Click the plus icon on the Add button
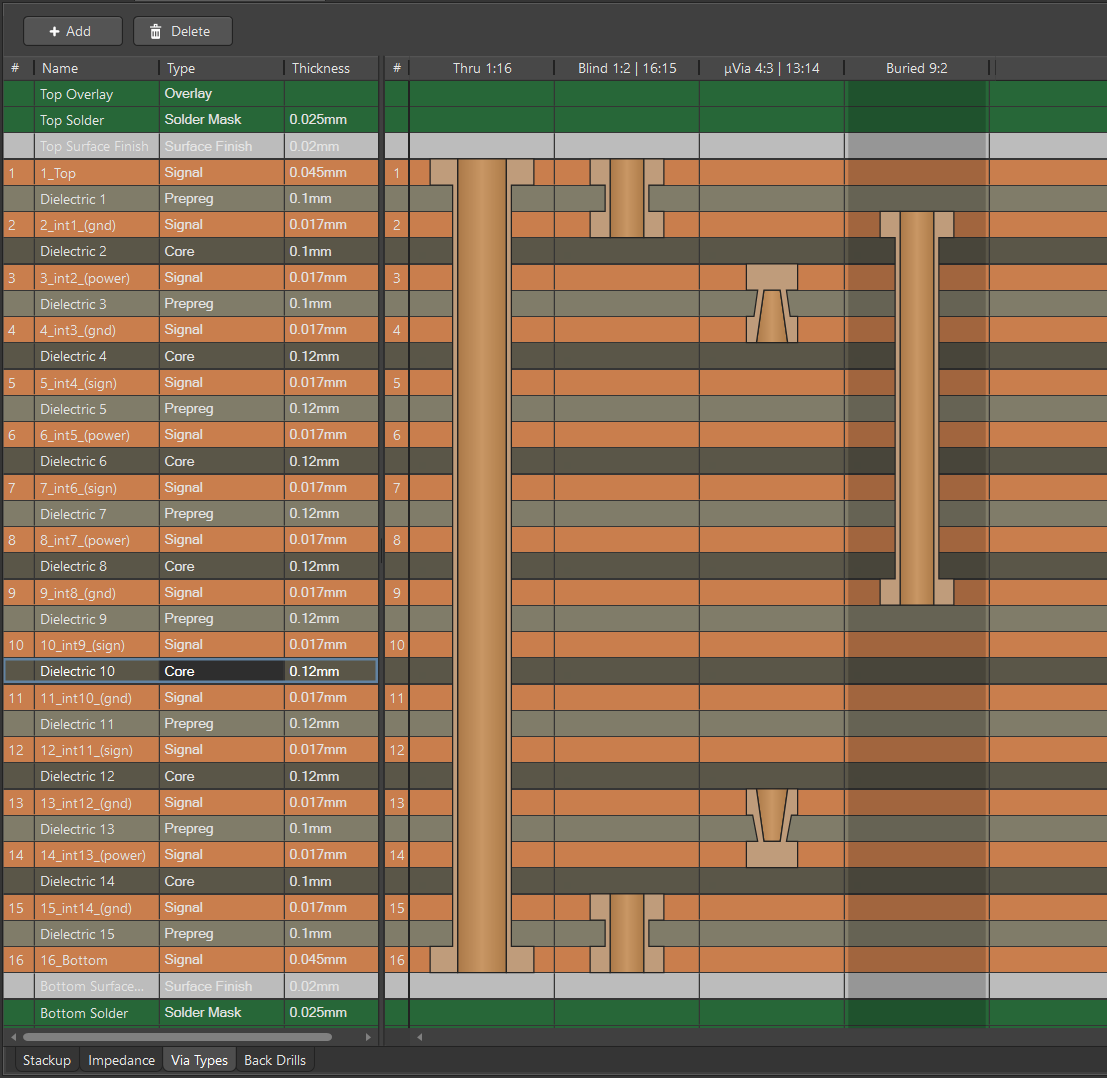 pos(55,31)
